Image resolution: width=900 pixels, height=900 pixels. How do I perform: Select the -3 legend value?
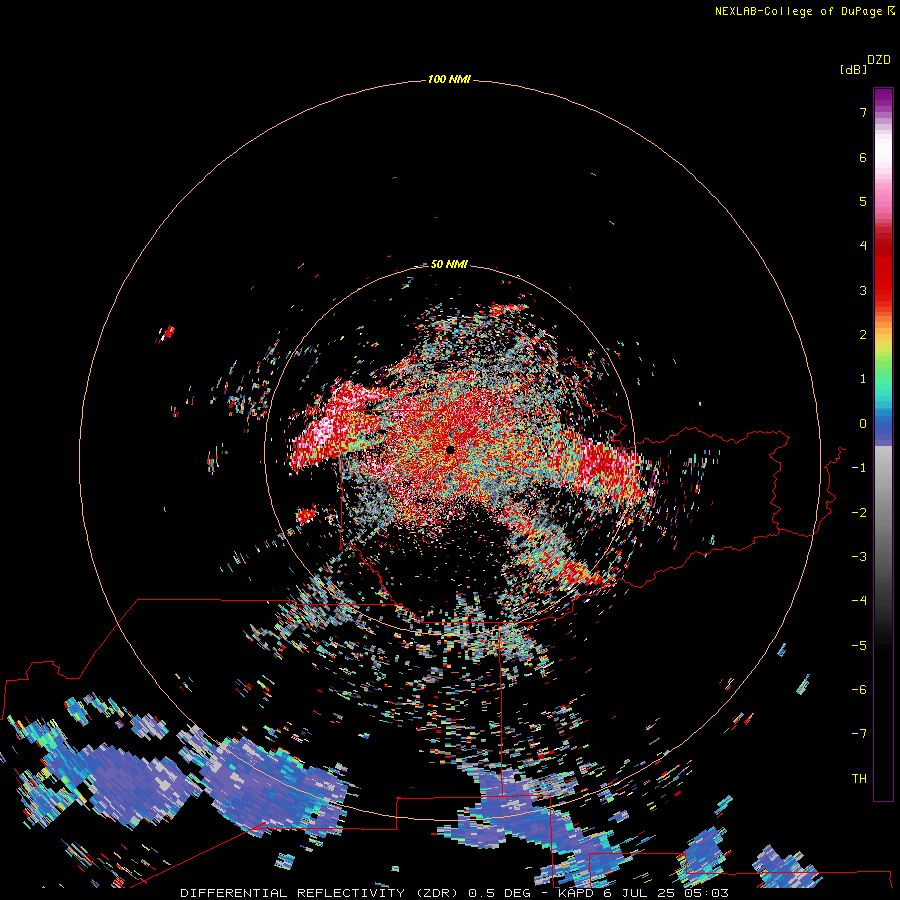click(859, 556)
